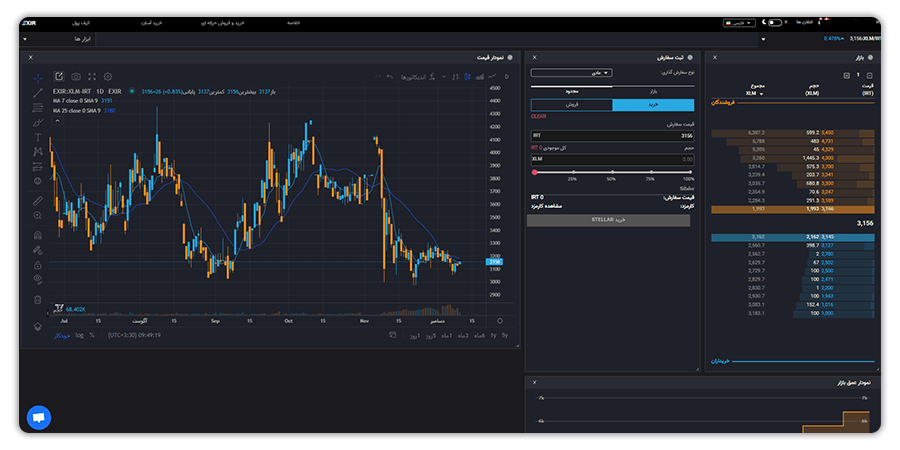This screenshot has height=450, width=900.
Task: Collapse the indicator legend chevron
Action: click(x=57, y=121)
